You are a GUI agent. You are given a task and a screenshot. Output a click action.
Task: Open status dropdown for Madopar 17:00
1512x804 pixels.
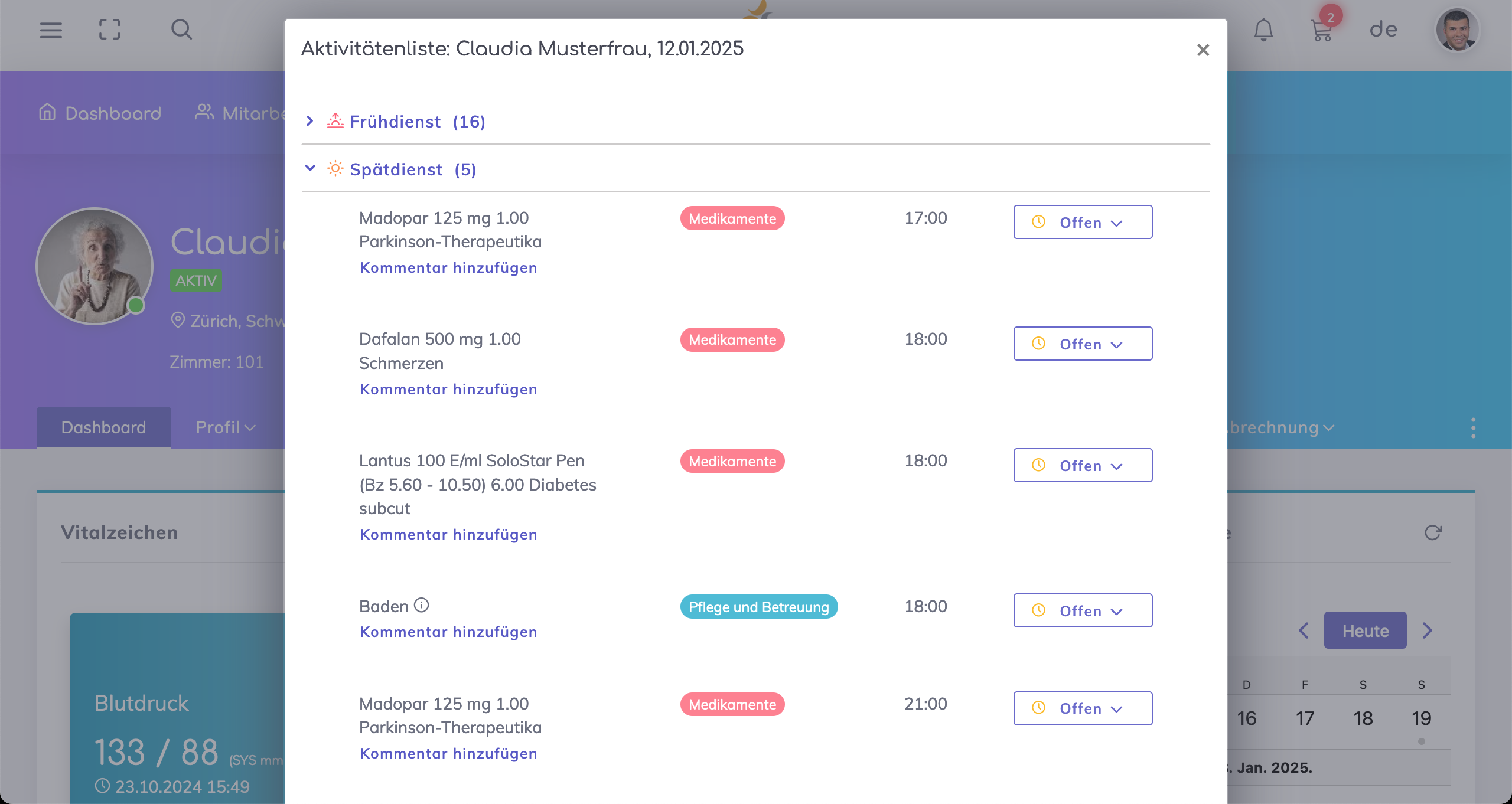(x=1083, y=223)
